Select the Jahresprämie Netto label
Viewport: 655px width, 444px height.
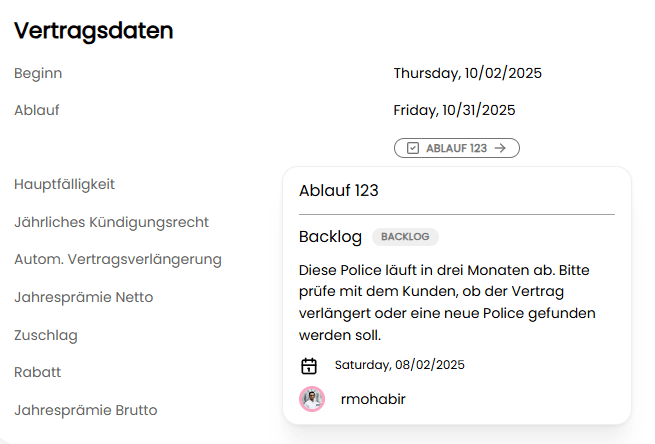[x=84, y=297]
